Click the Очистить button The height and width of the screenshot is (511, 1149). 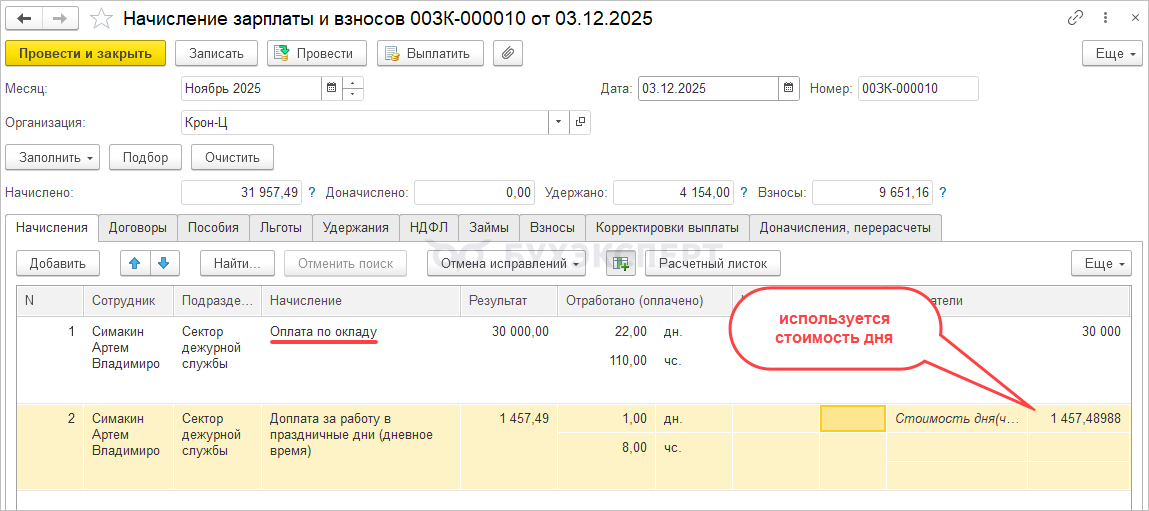pyautogui.click(x=232, y=157)
